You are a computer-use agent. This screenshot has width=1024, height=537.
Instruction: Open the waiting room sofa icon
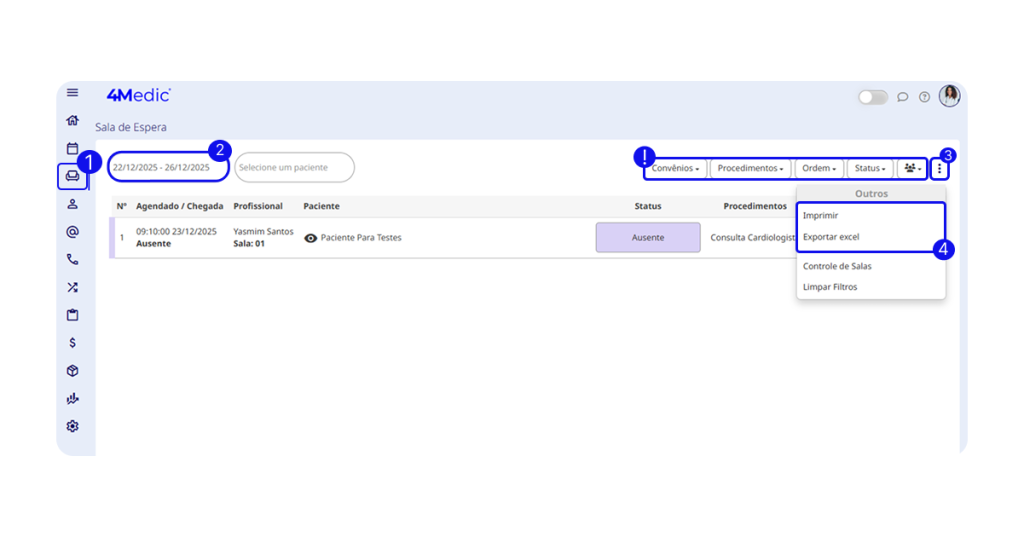[x=72, y=176]
